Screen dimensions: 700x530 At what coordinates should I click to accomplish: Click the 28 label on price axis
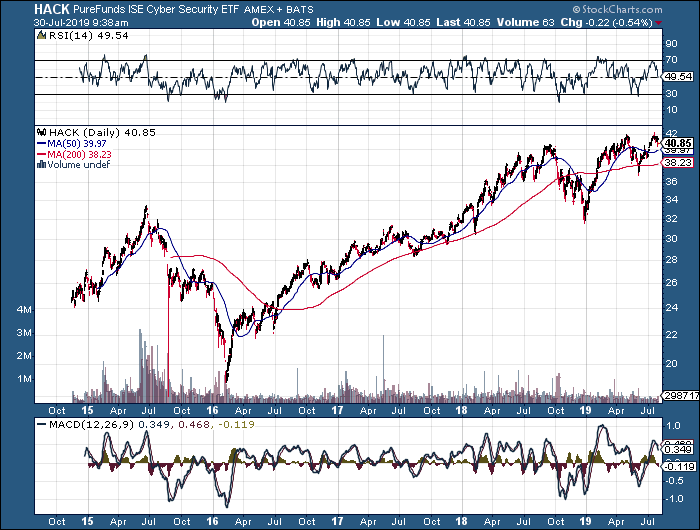(x=671, y=260)
